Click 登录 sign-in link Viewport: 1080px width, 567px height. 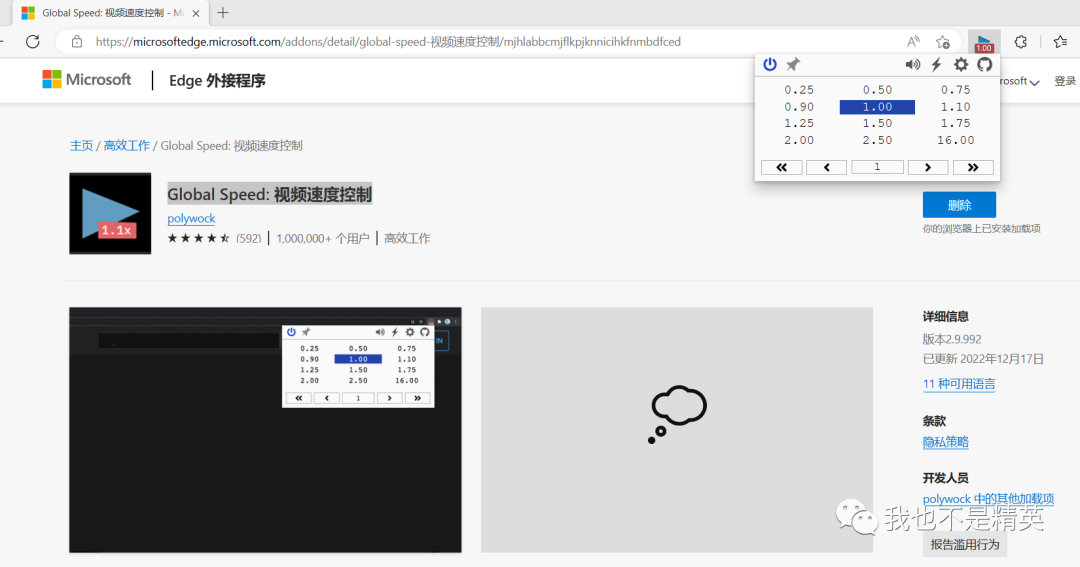(1065, 81)
